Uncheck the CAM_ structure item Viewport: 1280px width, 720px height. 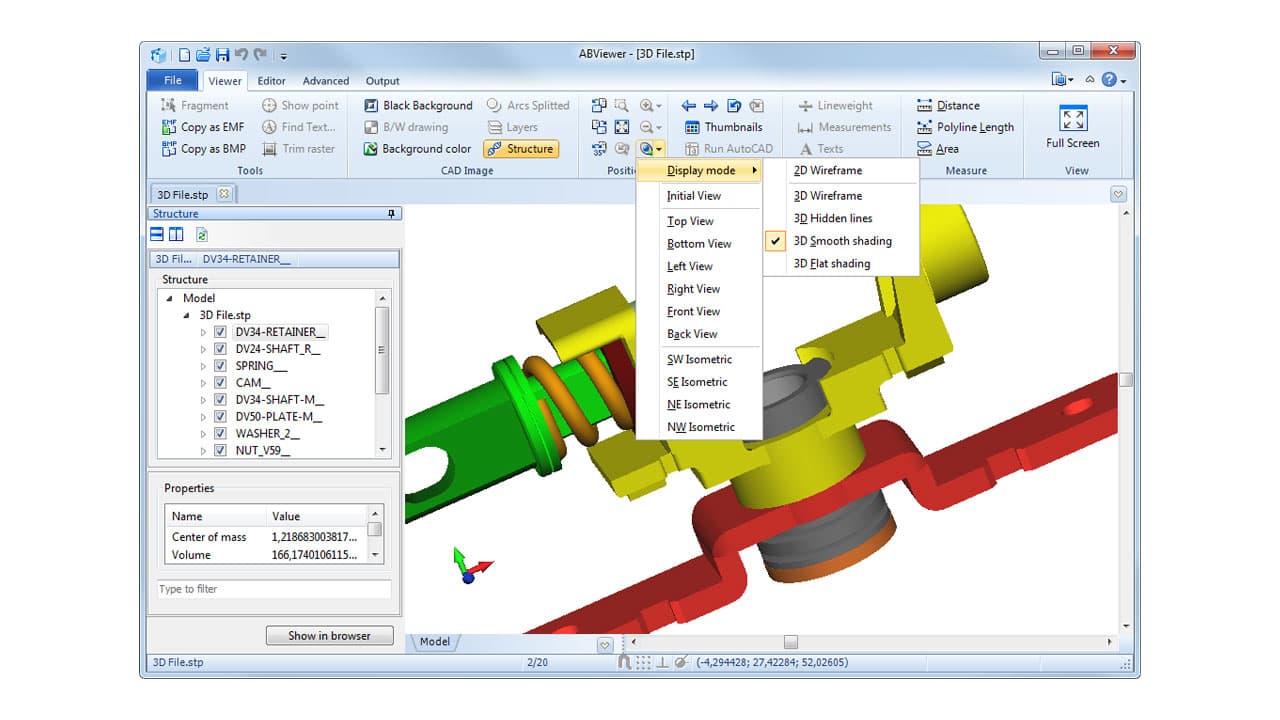[x=220, y=383]
